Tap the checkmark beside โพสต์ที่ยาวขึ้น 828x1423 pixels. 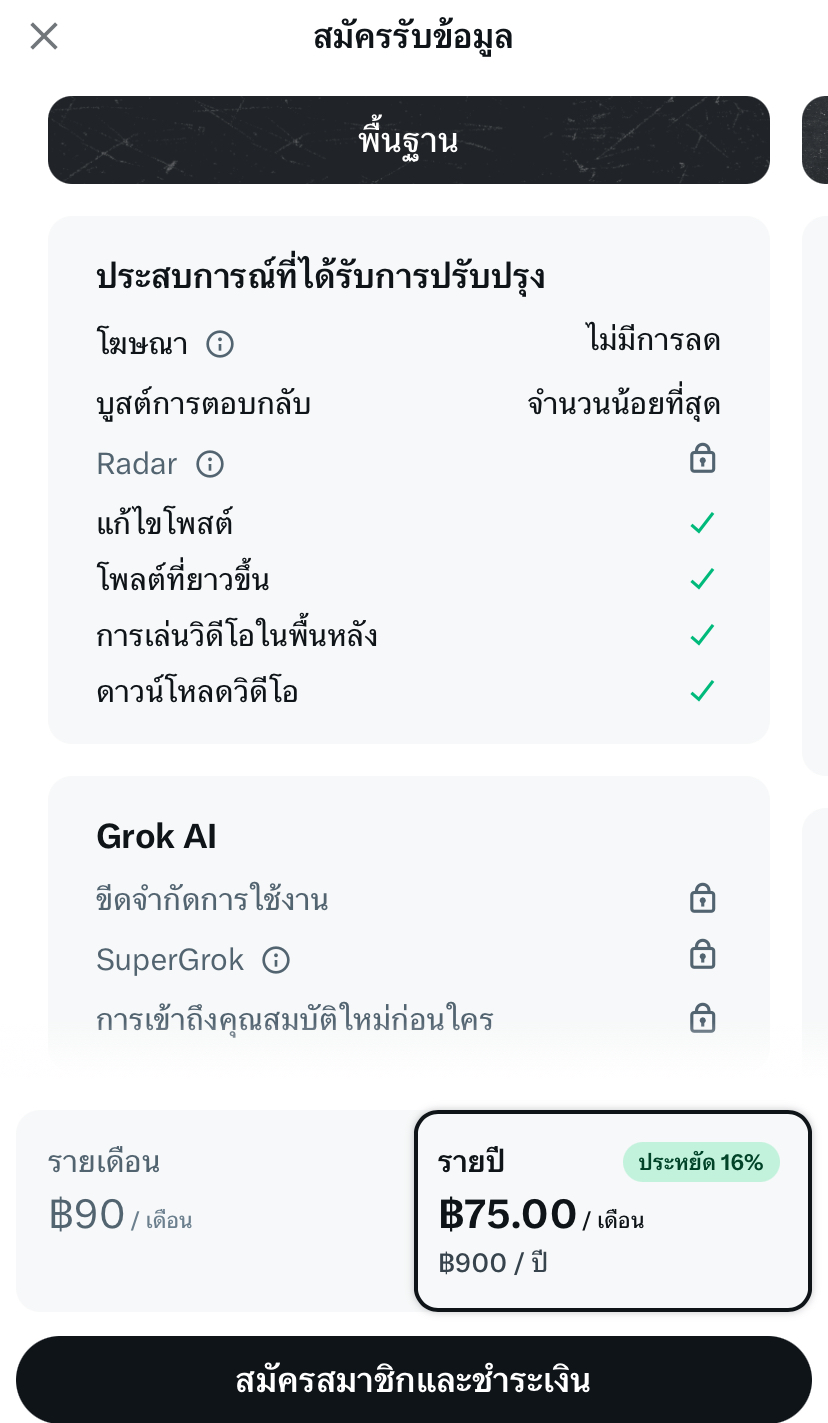point(703,579)
